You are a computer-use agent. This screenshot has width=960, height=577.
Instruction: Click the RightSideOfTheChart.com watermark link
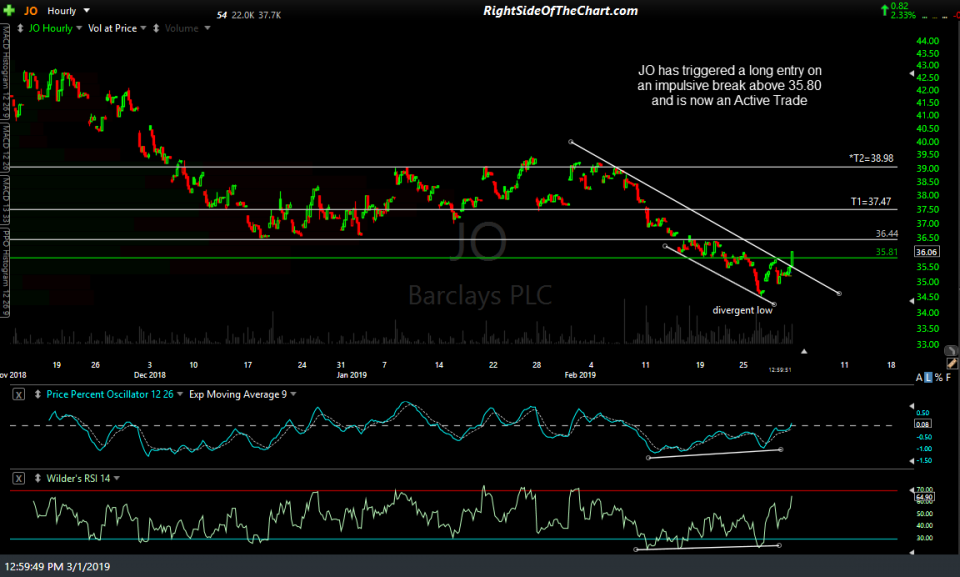point(560,11)
